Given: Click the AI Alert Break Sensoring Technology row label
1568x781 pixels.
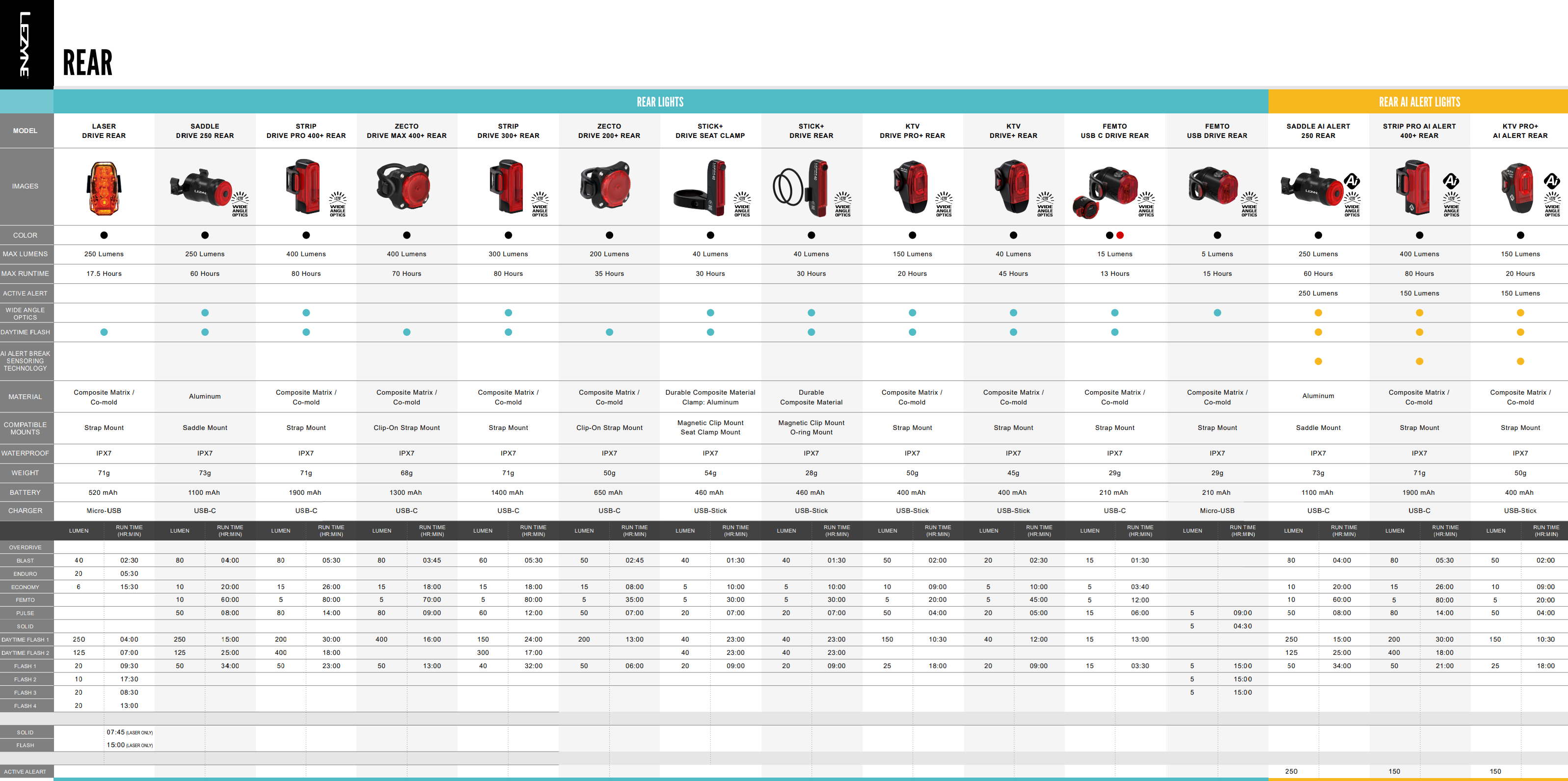Looking at the screenshot, I should tap(25, 361).
